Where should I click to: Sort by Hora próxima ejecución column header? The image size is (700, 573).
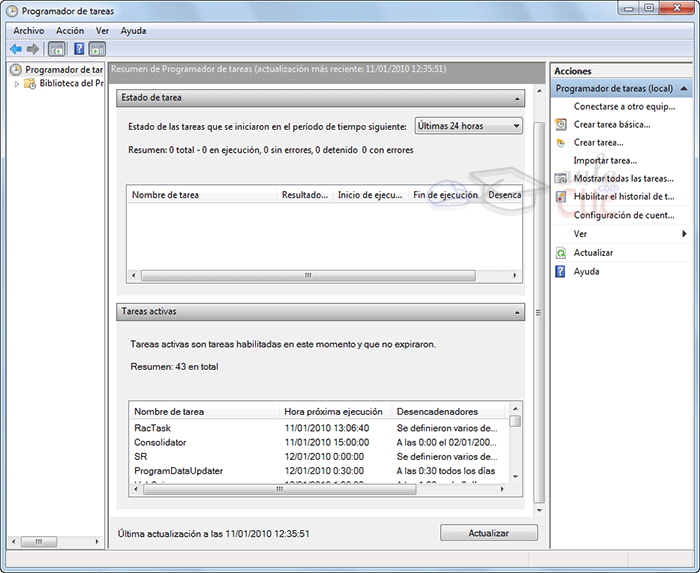point(334,411)
